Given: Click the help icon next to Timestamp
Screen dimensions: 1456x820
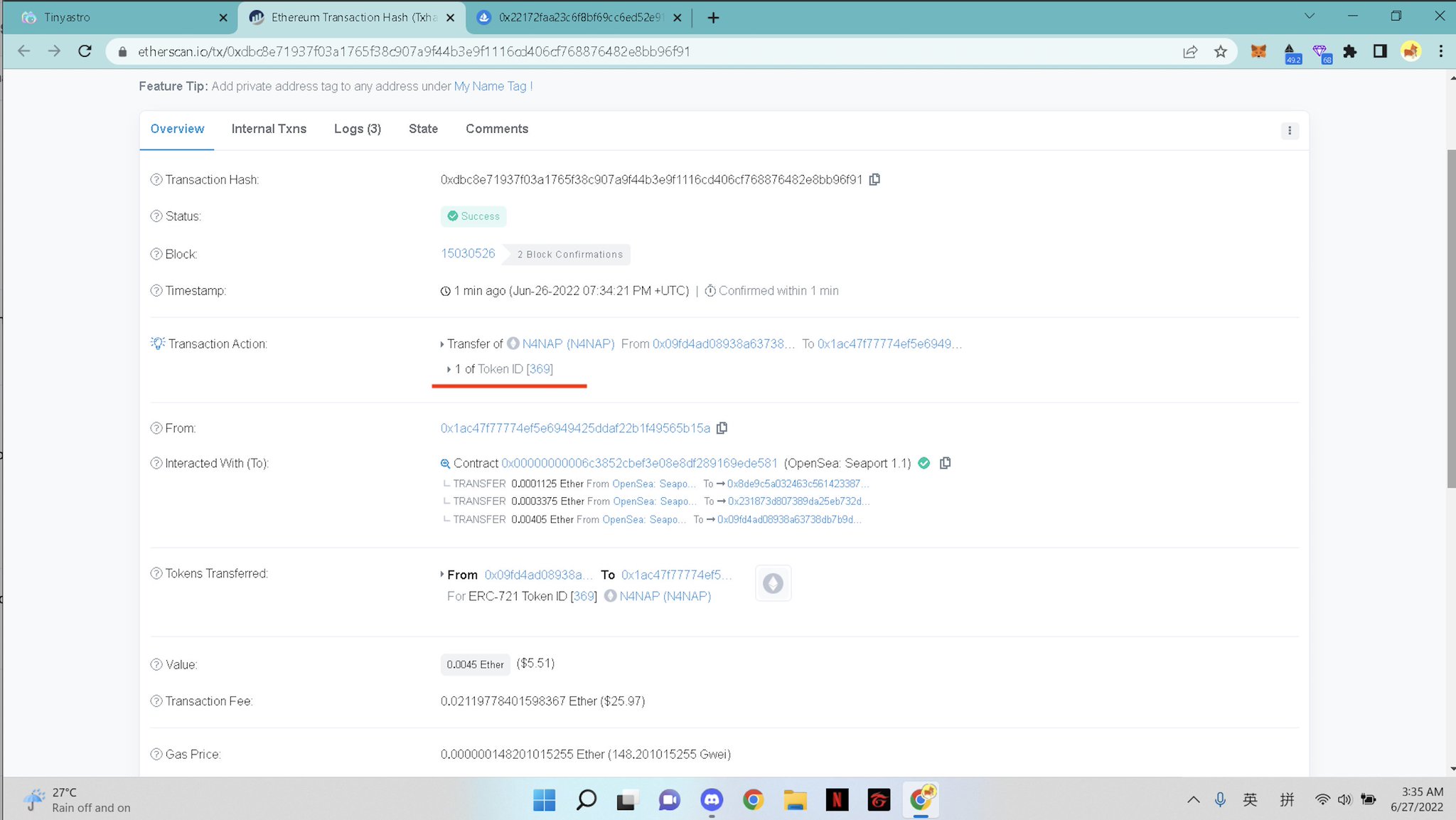Looking at the screenshot, I should (156, 290).
